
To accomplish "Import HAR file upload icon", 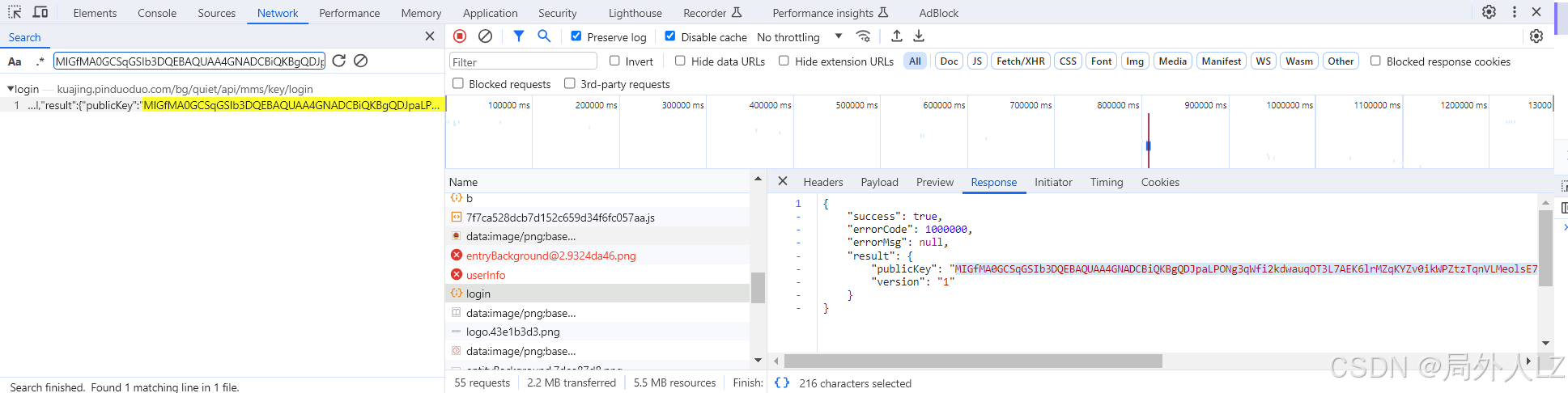I will tap(897, 36).
